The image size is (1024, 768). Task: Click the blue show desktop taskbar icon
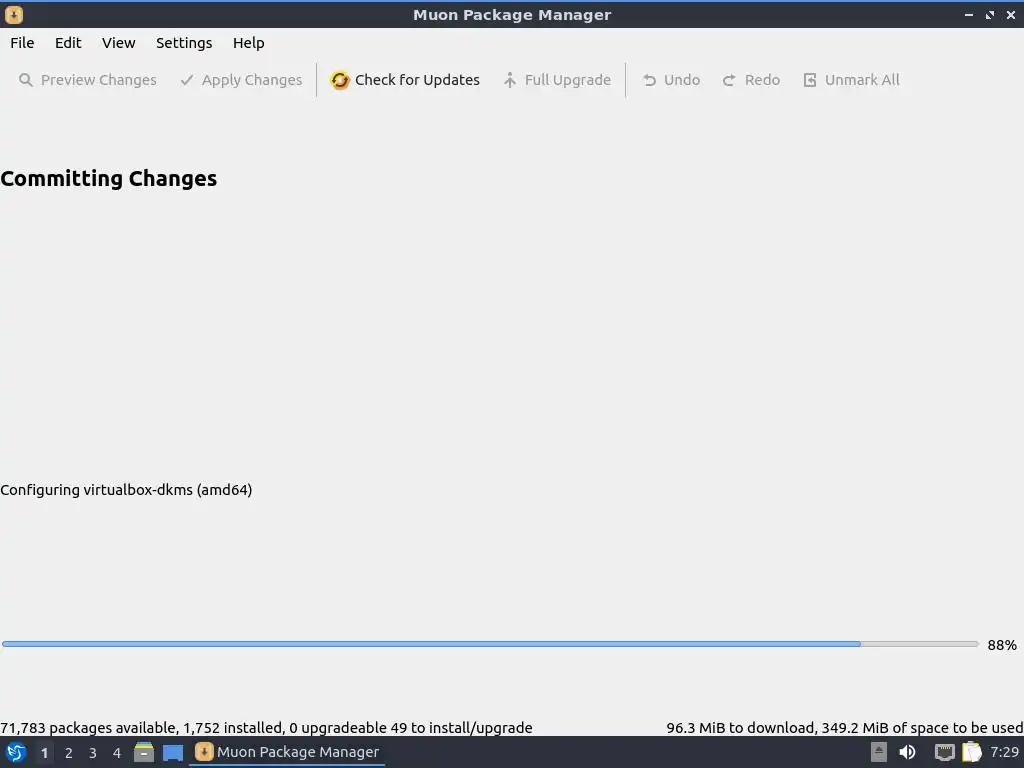pos(173,753)
